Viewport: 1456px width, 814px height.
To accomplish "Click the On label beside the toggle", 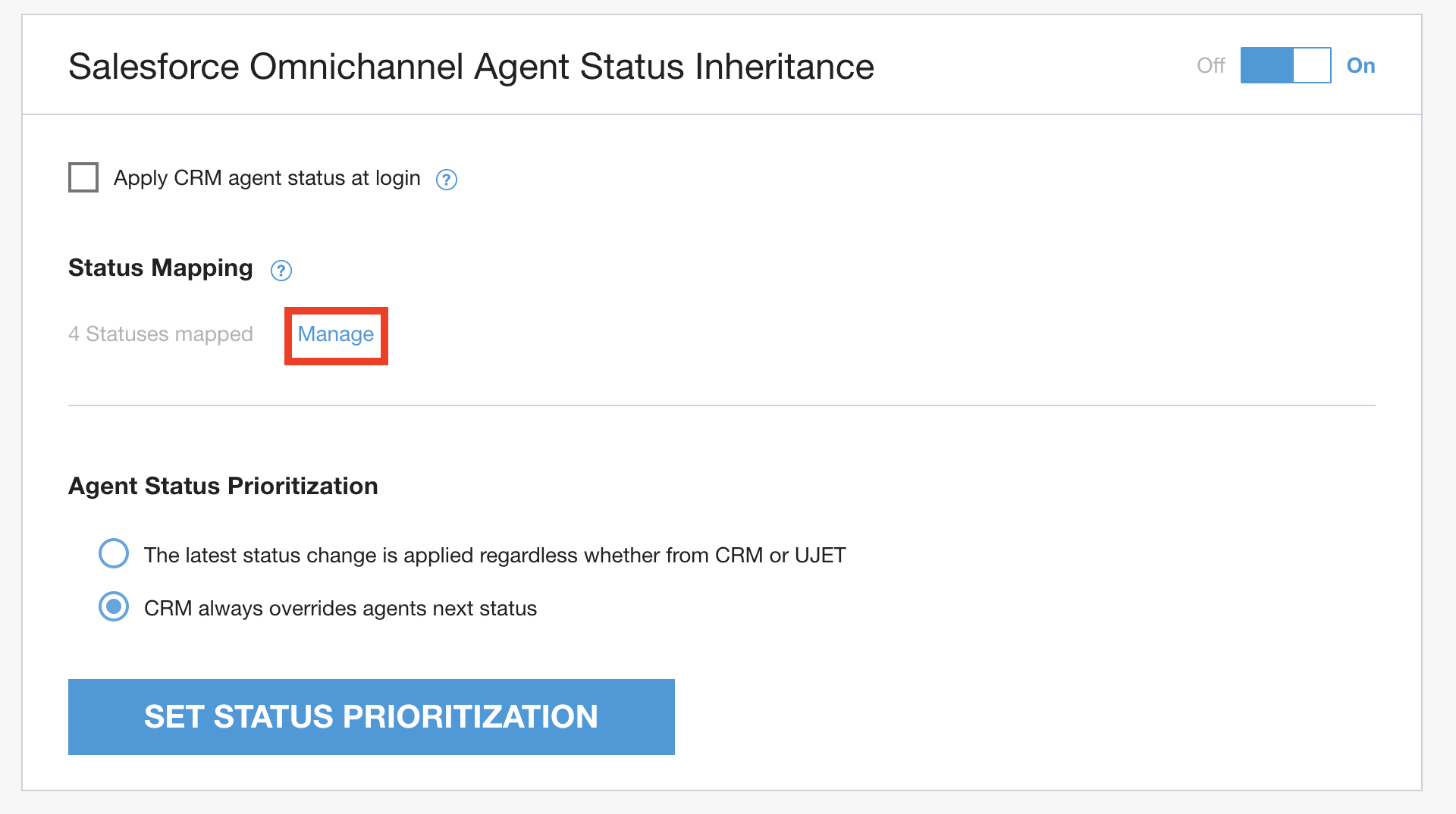I will pos(1360,66).
